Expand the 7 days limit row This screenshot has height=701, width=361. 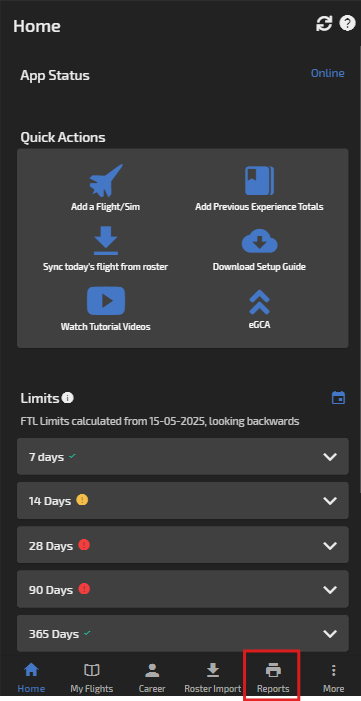183,456
